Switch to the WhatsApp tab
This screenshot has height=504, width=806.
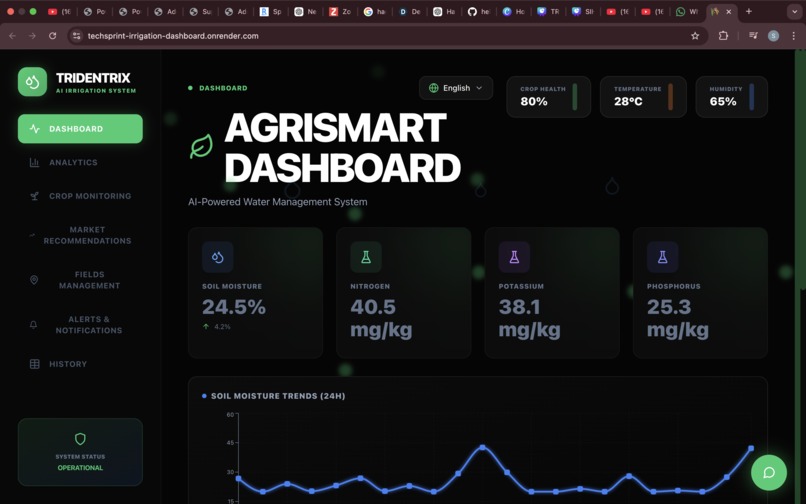(687, 11)
